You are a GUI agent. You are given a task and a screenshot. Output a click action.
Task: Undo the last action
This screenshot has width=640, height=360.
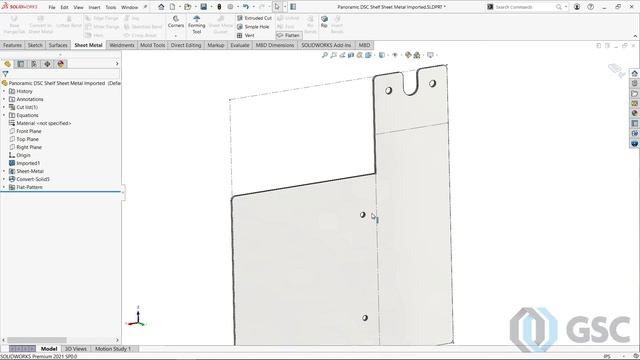click(246, 7)
